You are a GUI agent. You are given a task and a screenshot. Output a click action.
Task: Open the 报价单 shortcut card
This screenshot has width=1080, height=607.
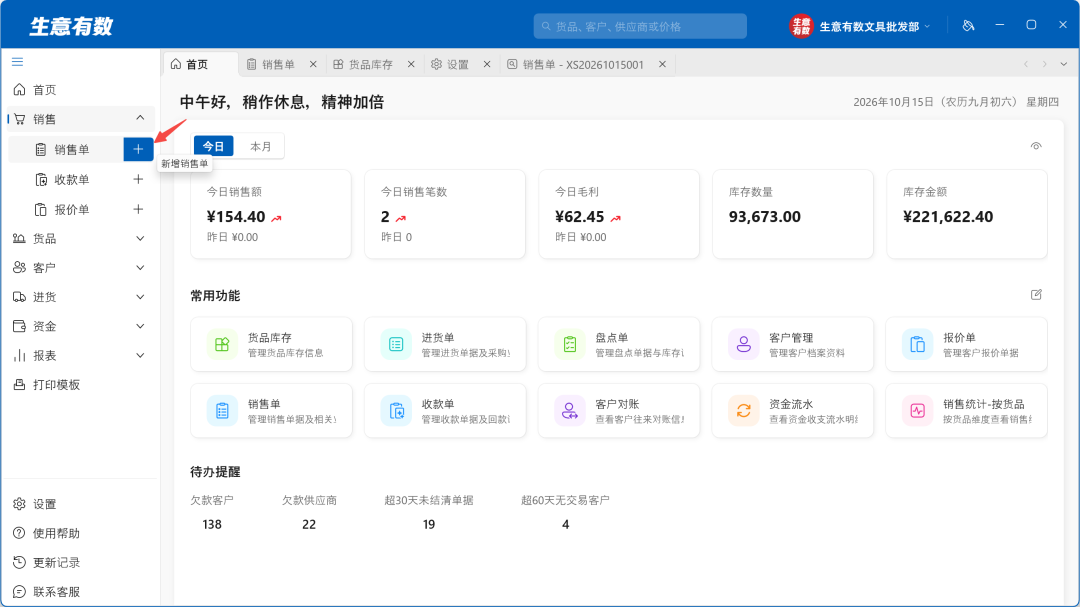tap(966, 344)
